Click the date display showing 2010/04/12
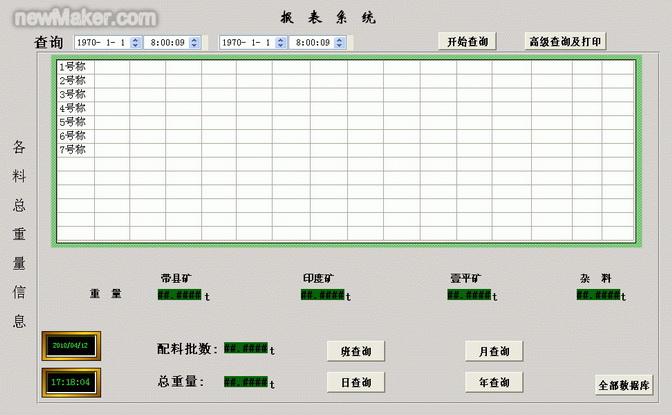672x415 pixels. tap(71, 346)
